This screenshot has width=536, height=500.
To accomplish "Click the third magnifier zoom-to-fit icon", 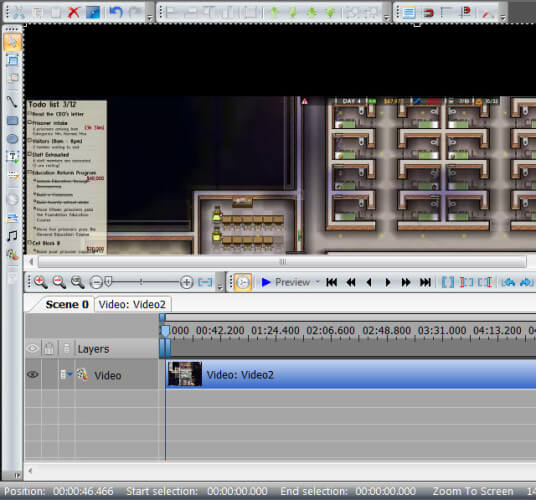I will (78, 282).
